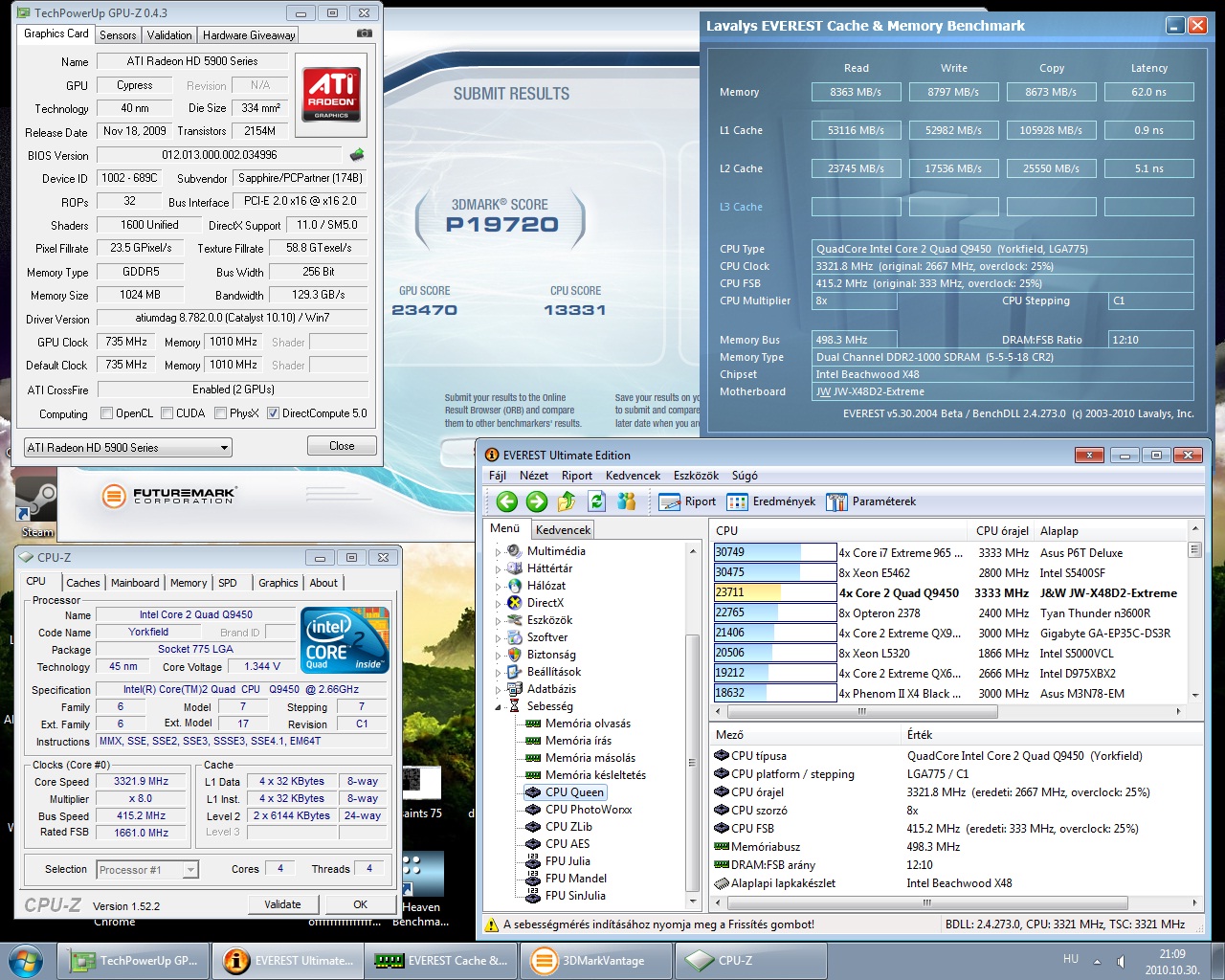1225x980 pixels.
Task: Click the JW-X48D2-Extreme motherboard link
Action: (x=870, y=391)
